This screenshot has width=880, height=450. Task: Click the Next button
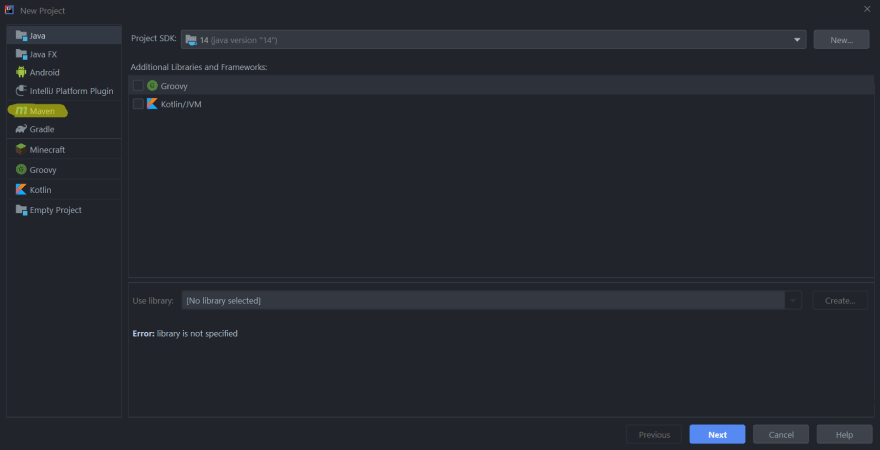tap(717, 434)
